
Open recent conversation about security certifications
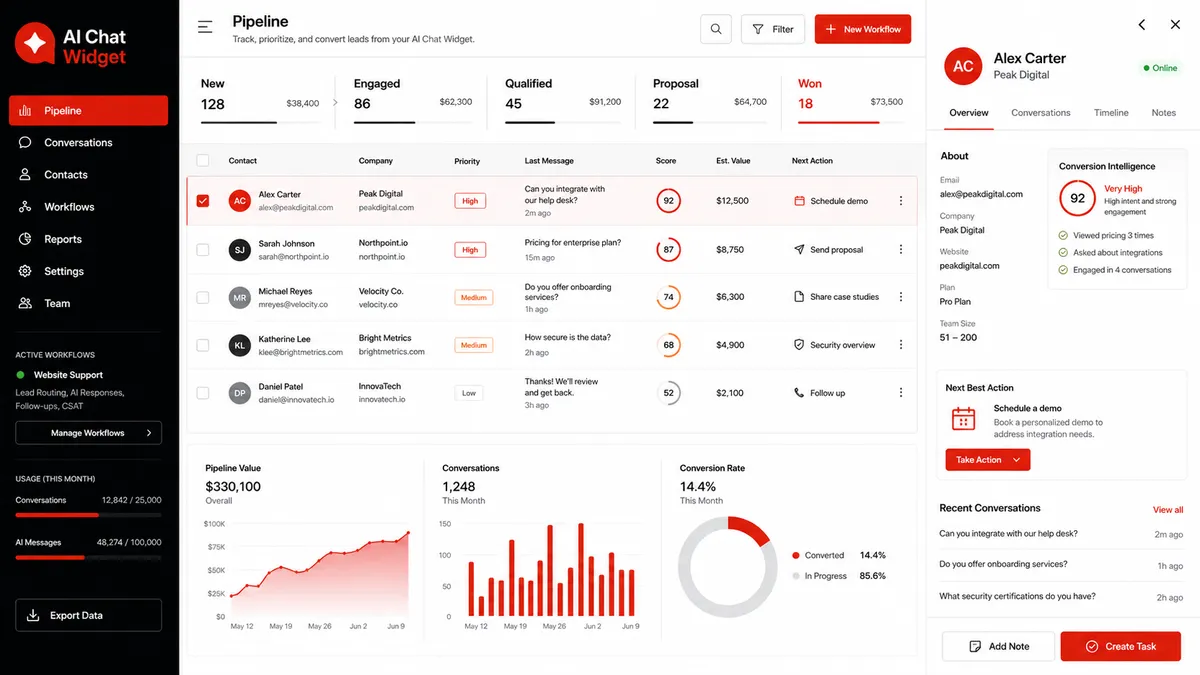coord(1061,597)
